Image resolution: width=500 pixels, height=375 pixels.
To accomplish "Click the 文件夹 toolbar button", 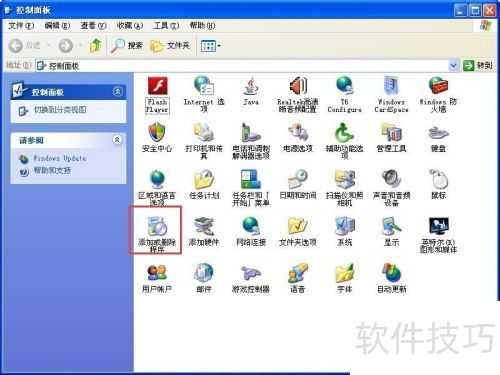I will [x=170, y=46].
